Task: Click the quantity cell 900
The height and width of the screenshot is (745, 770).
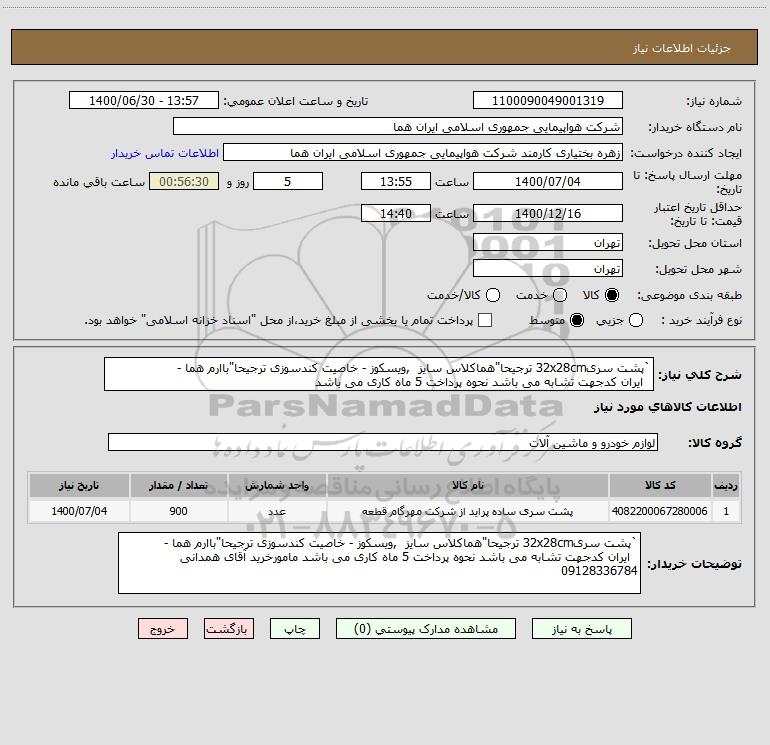Action: click(x=178, y=511)
